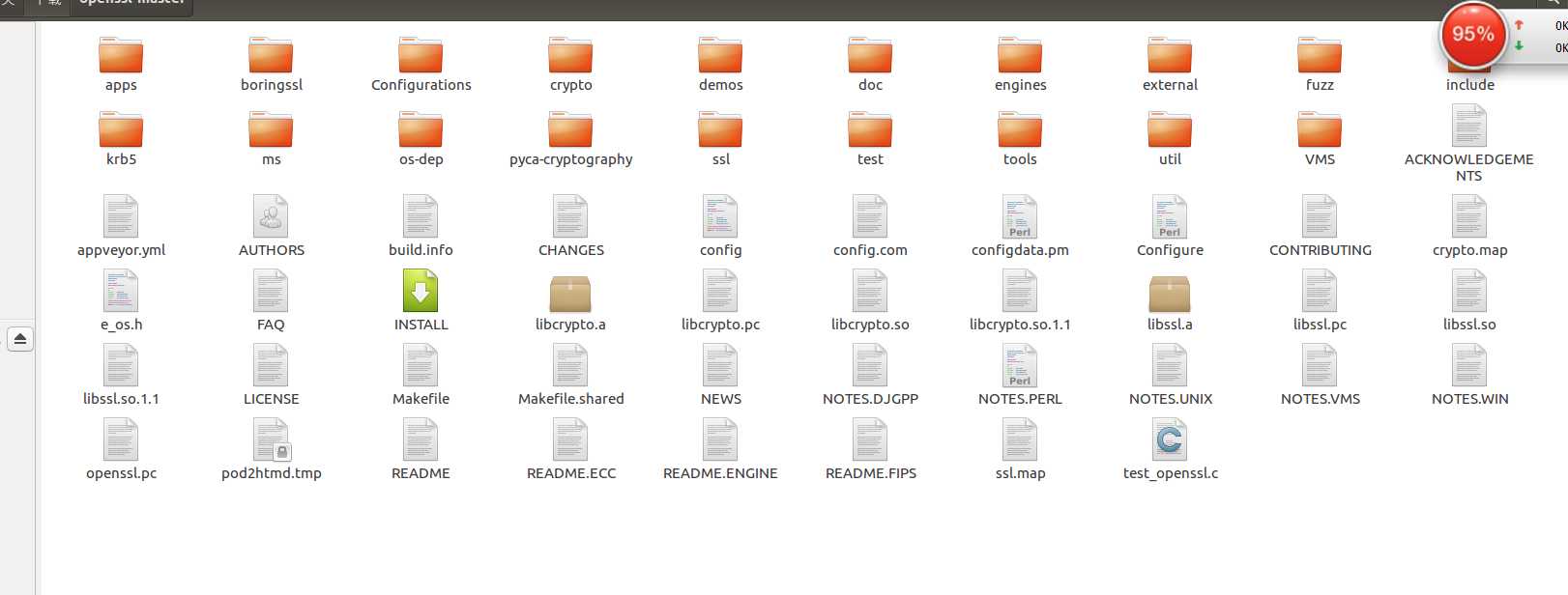This screenshot has width=1568, height=595.
Task: Select the configdata.pm Perl file
Action: [1020, 216]
